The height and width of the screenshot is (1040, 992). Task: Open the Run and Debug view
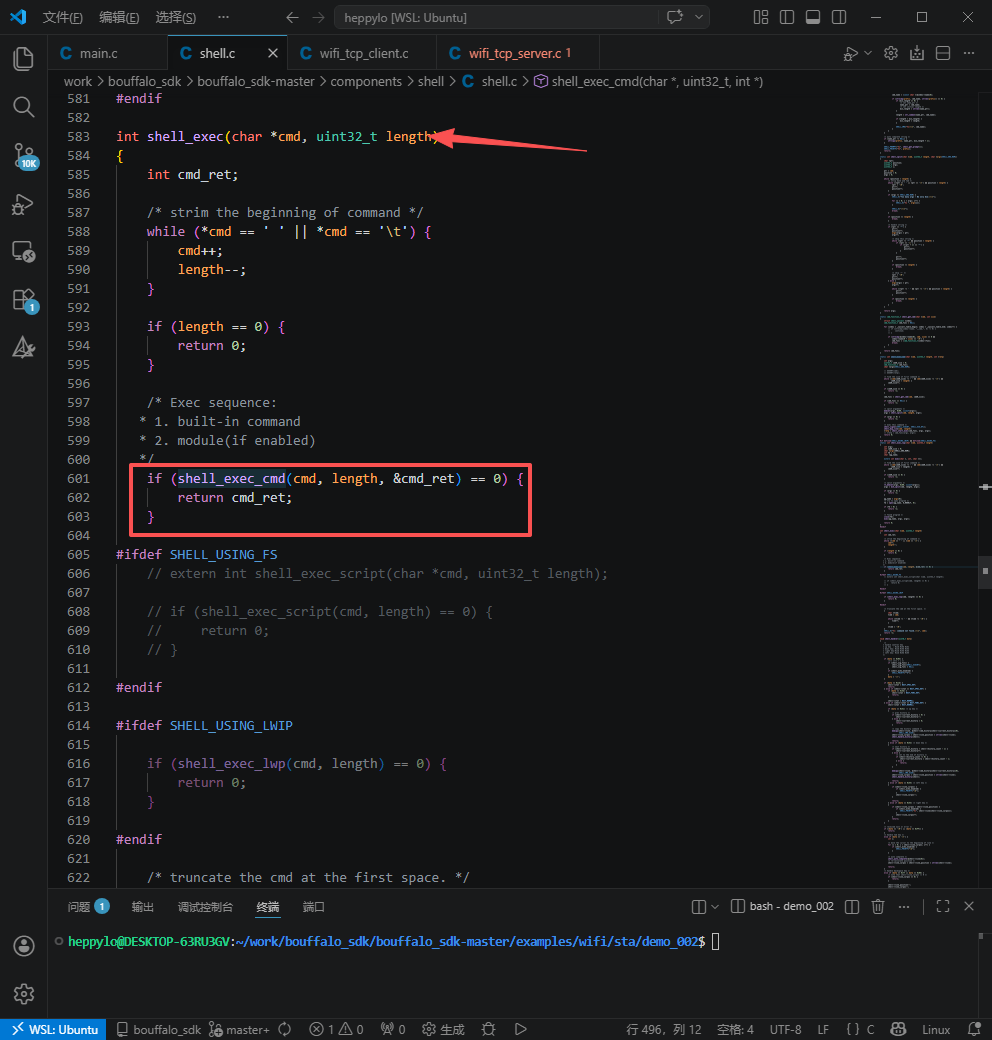tap(23, 204)
